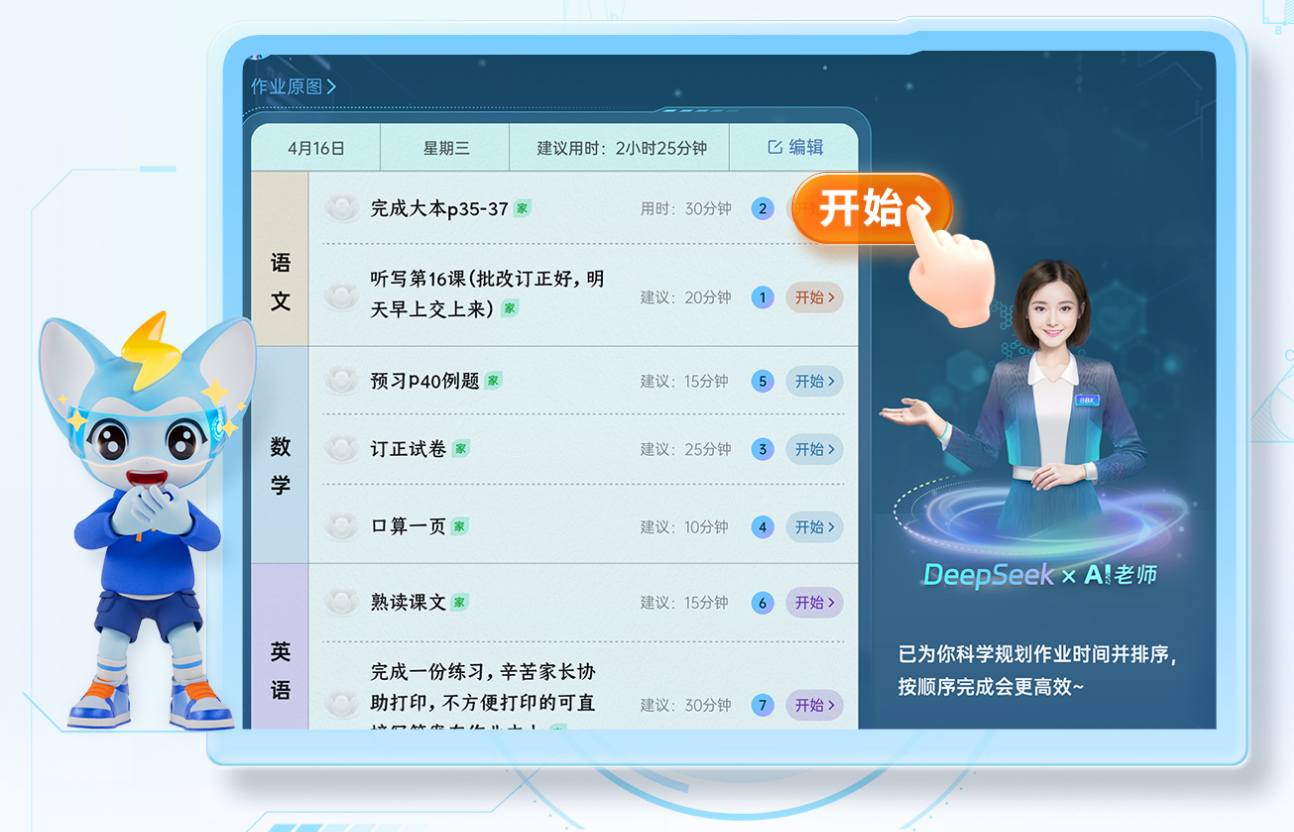Screen dimensions: 1294x832
Task: Toggle the check circle for 预习P40例题
Action: click(x=342, y=381)
